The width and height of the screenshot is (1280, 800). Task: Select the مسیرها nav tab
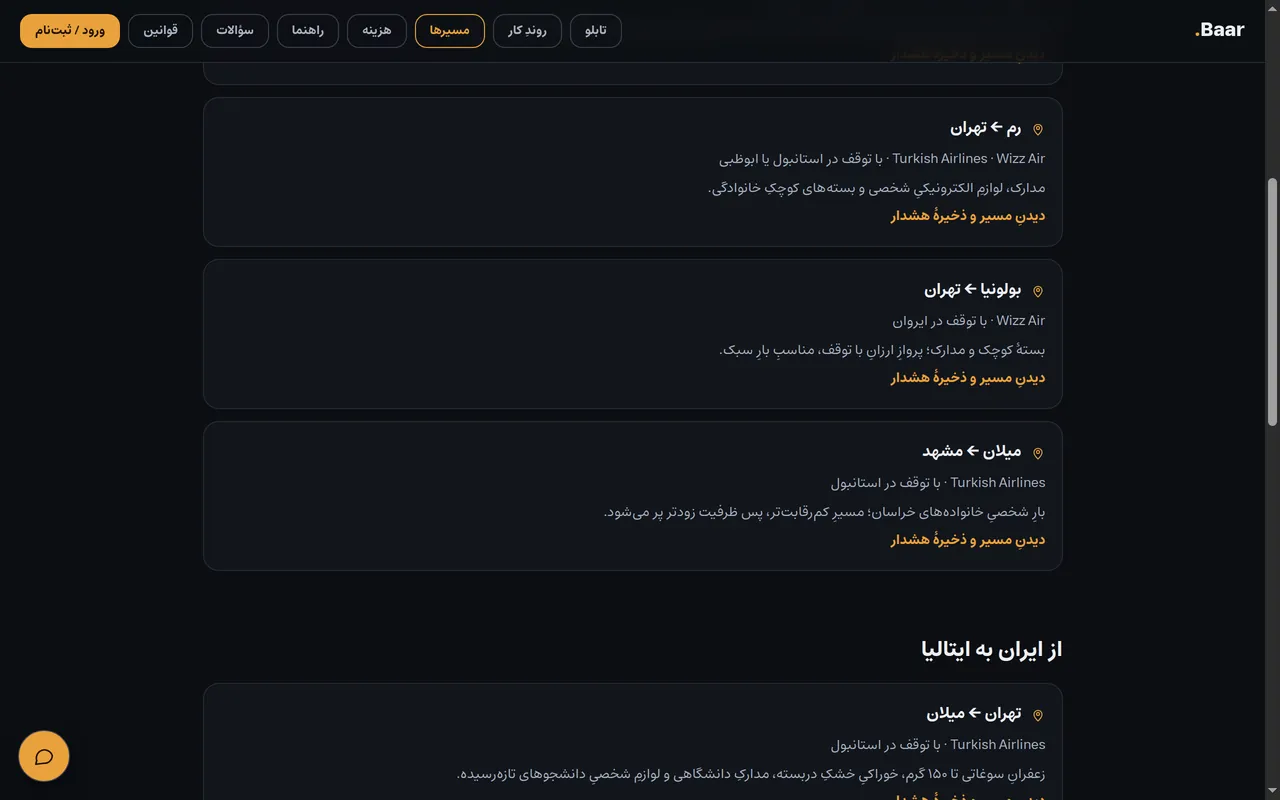pos(450,31)
